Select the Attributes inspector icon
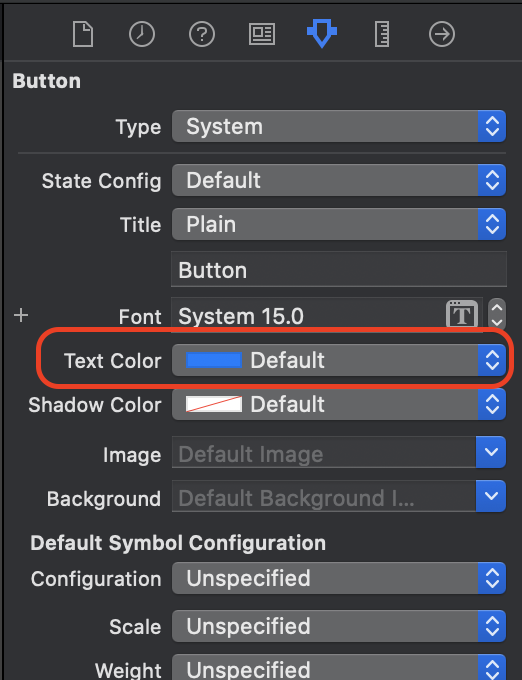Screen dimensions: 522x680 [322, 33]
